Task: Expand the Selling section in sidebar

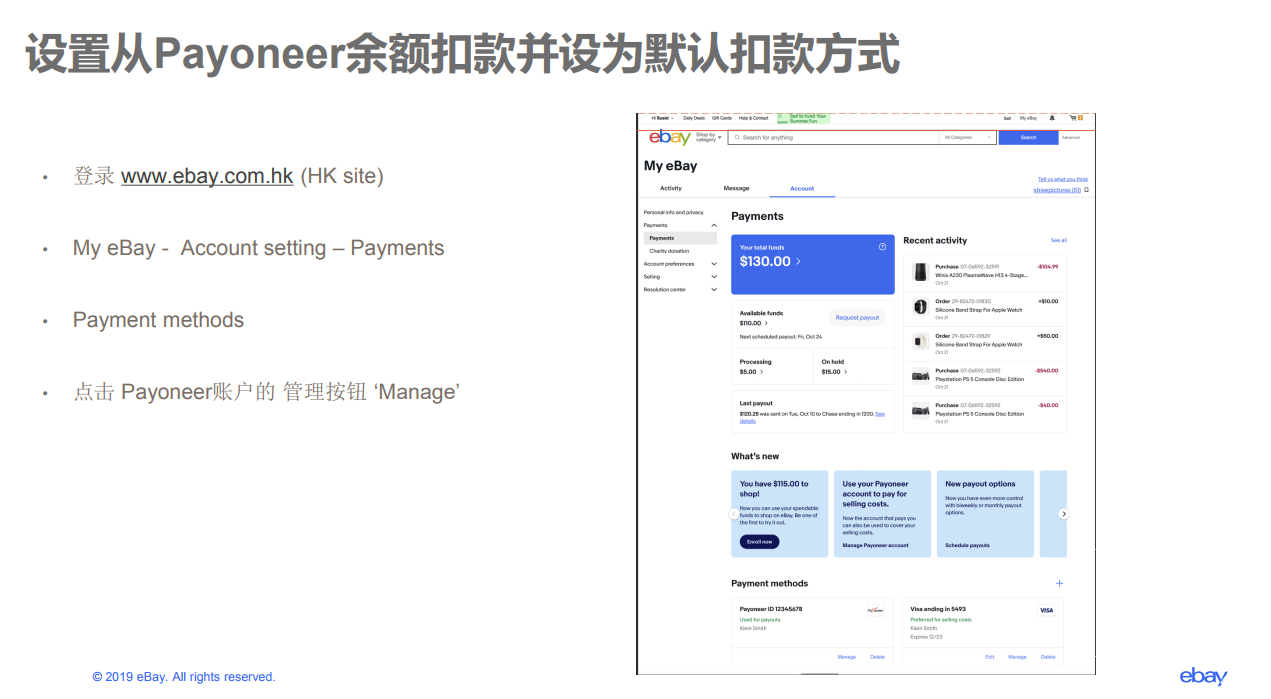Action: click(713, 277)
